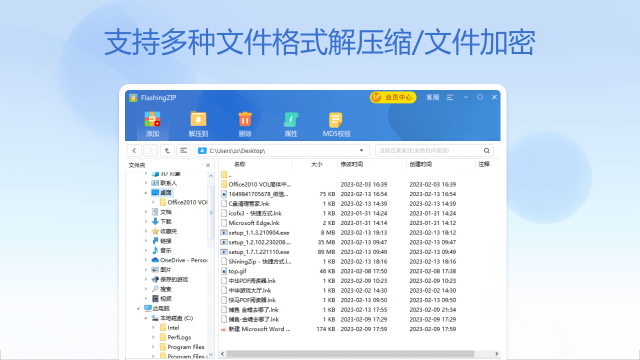This screenshot has width=640, height=360.
Task: Click the magnifier search icon
Action: [x=487, y=151]
